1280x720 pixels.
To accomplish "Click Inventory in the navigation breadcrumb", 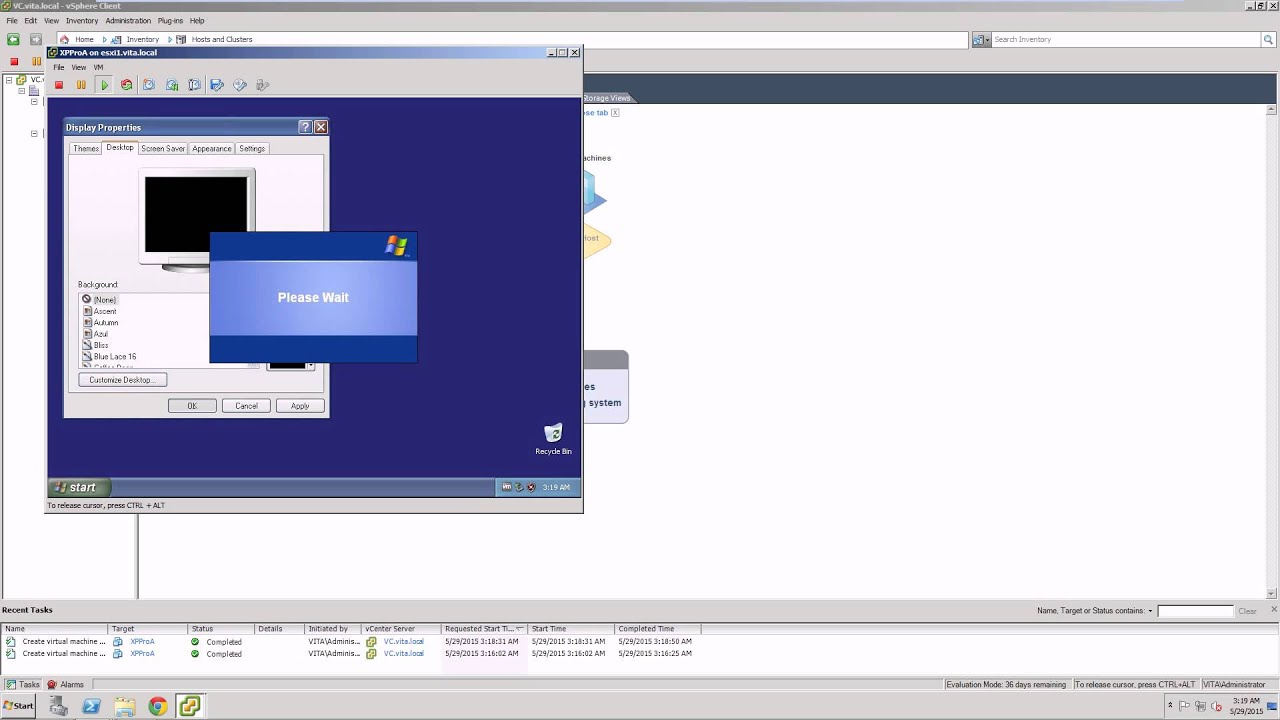I will [142, 39].
